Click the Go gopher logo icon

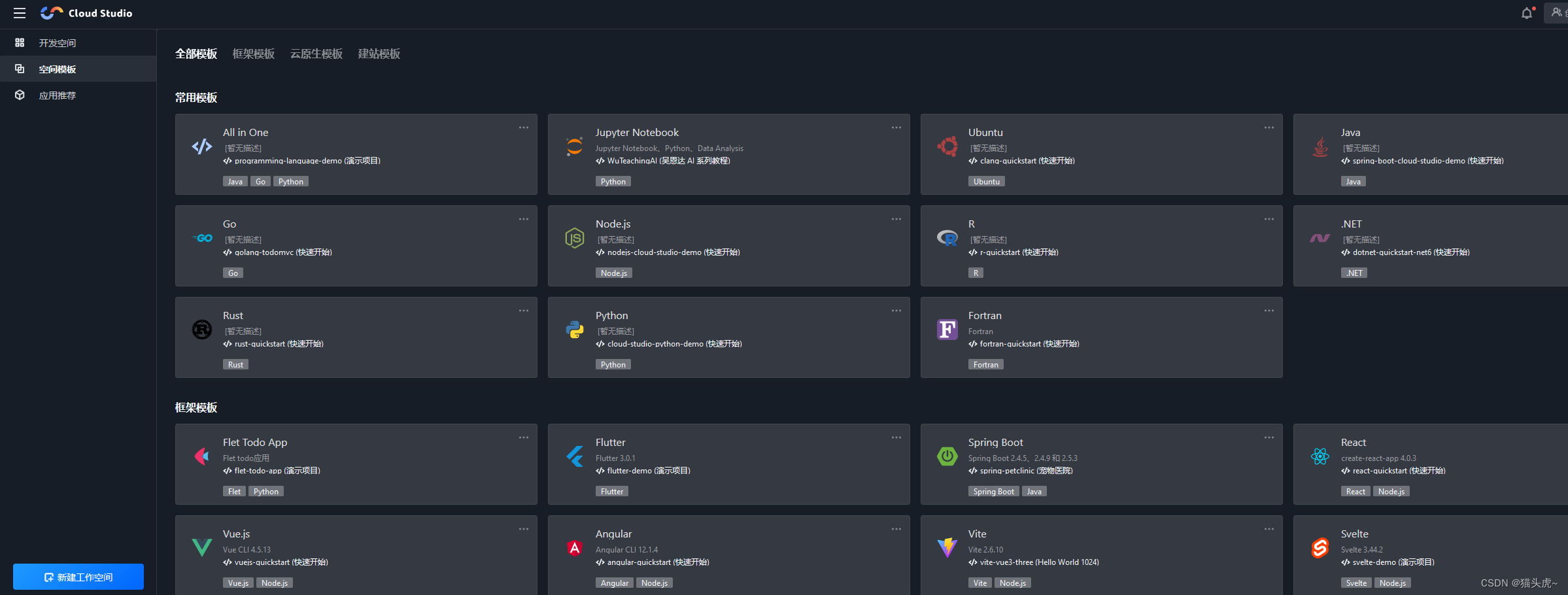pos(202,238)
